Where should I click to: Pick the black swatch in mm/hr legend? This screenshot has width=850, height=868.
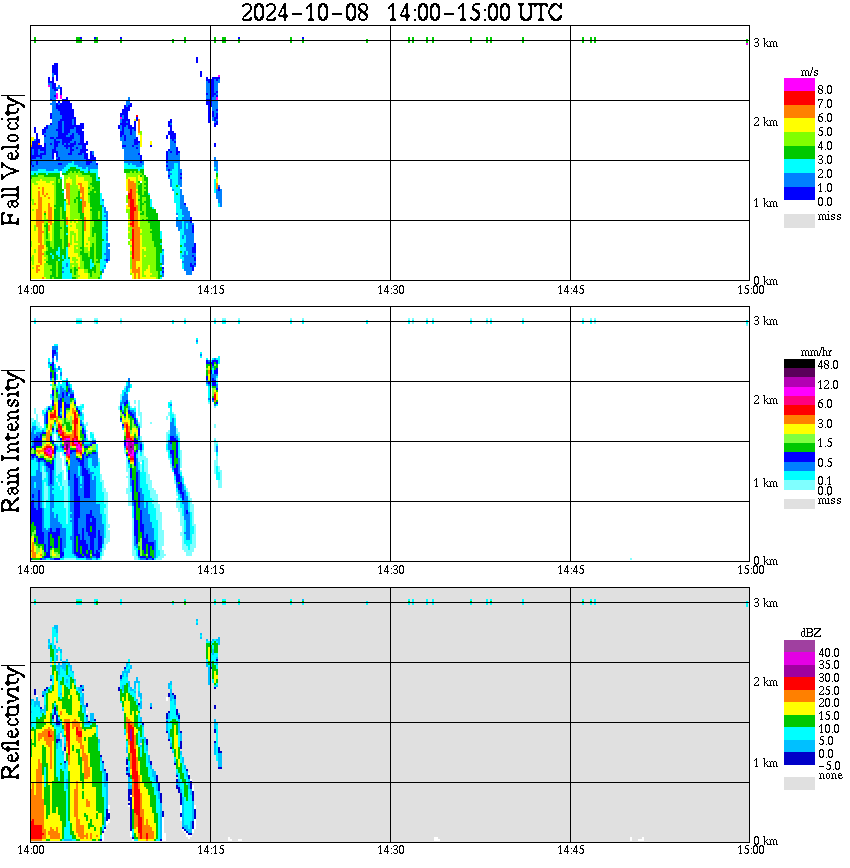(799, 364)
